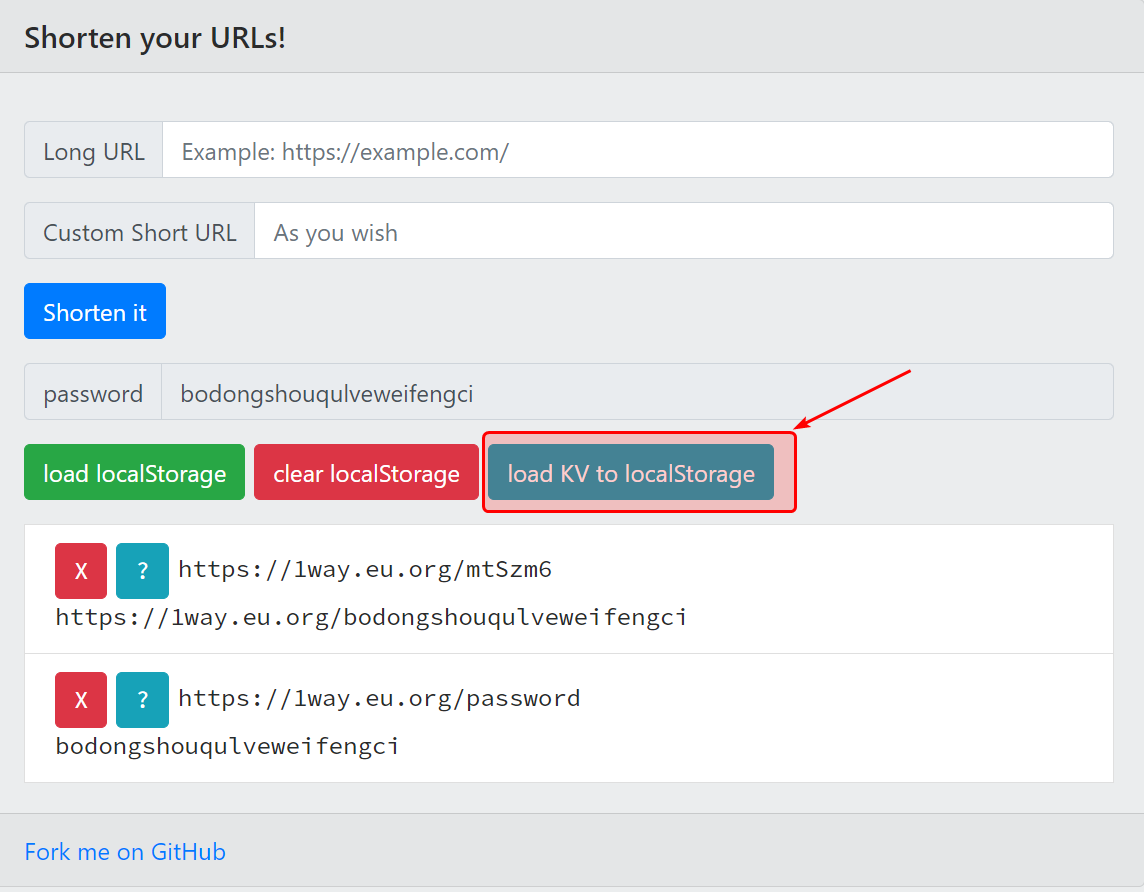Viewport: 1144px width, 892px height.
Task: Open the Fork me on GitHub link
Action: click(x=125, y=852)
